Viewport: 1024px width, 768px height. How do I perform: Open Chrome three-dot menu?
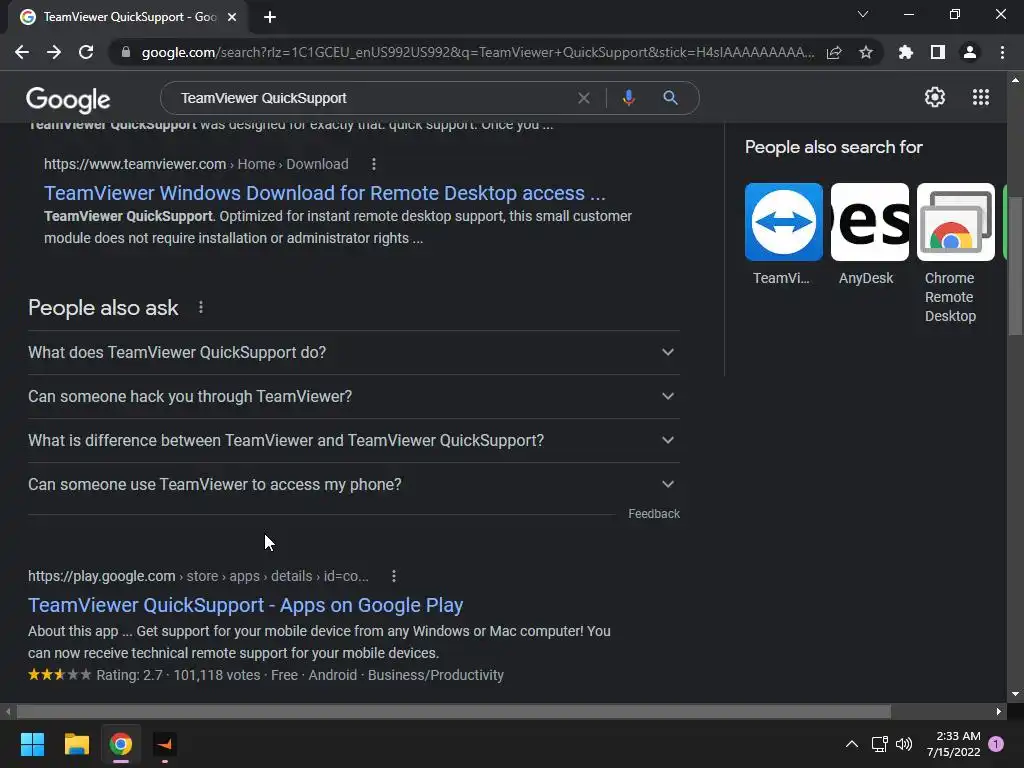point(1002,52)
